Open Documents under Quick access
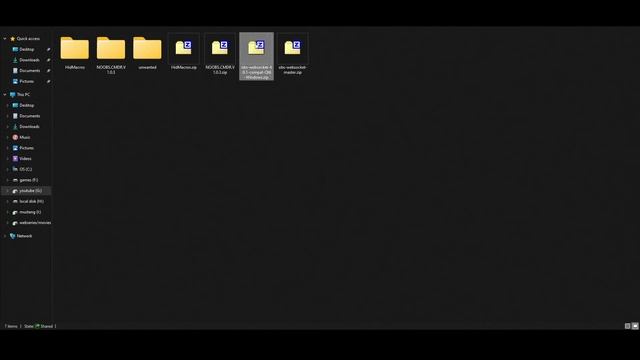640x360 pixels. [26, 71]
